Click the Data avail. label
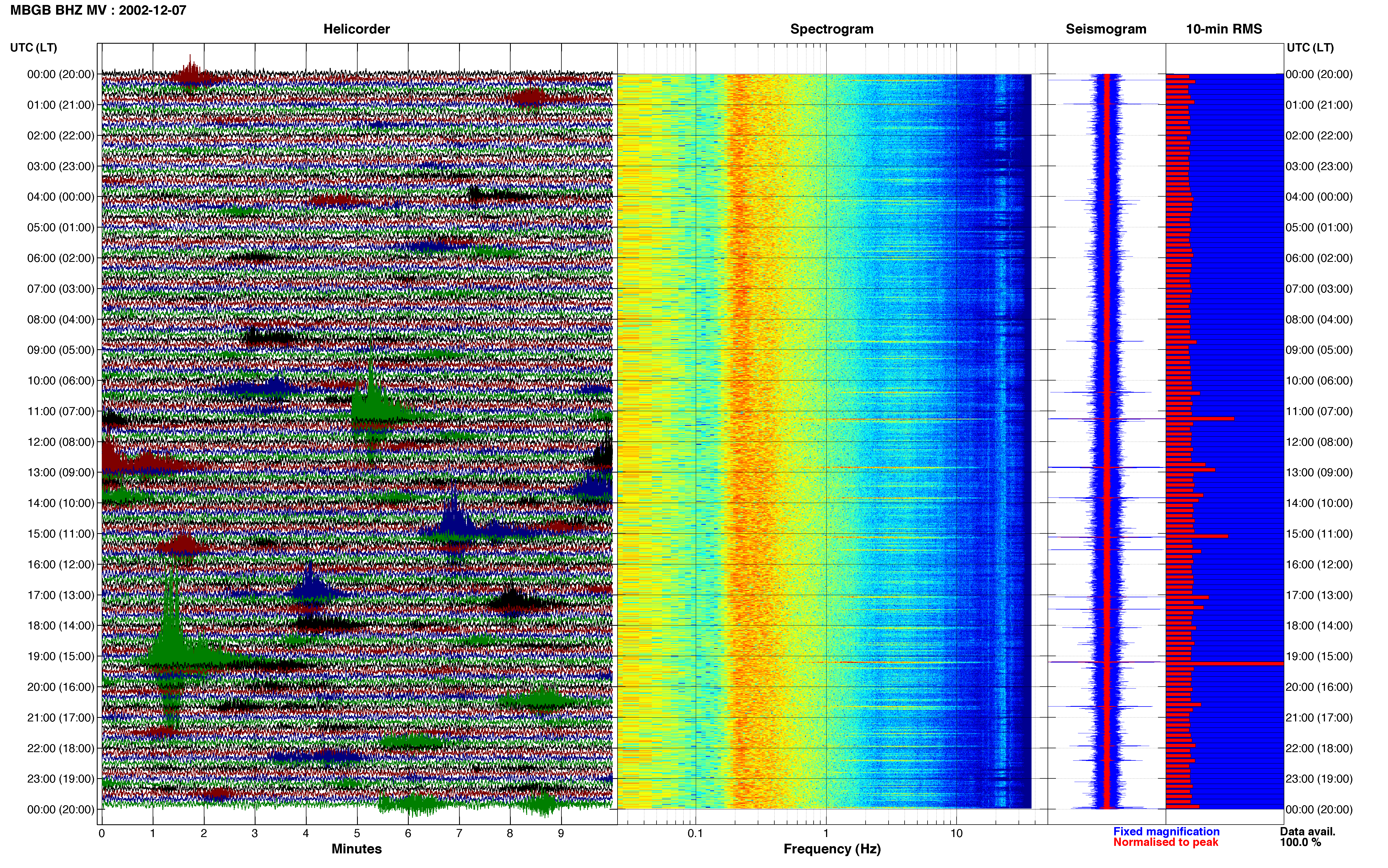 point(1308,831)
